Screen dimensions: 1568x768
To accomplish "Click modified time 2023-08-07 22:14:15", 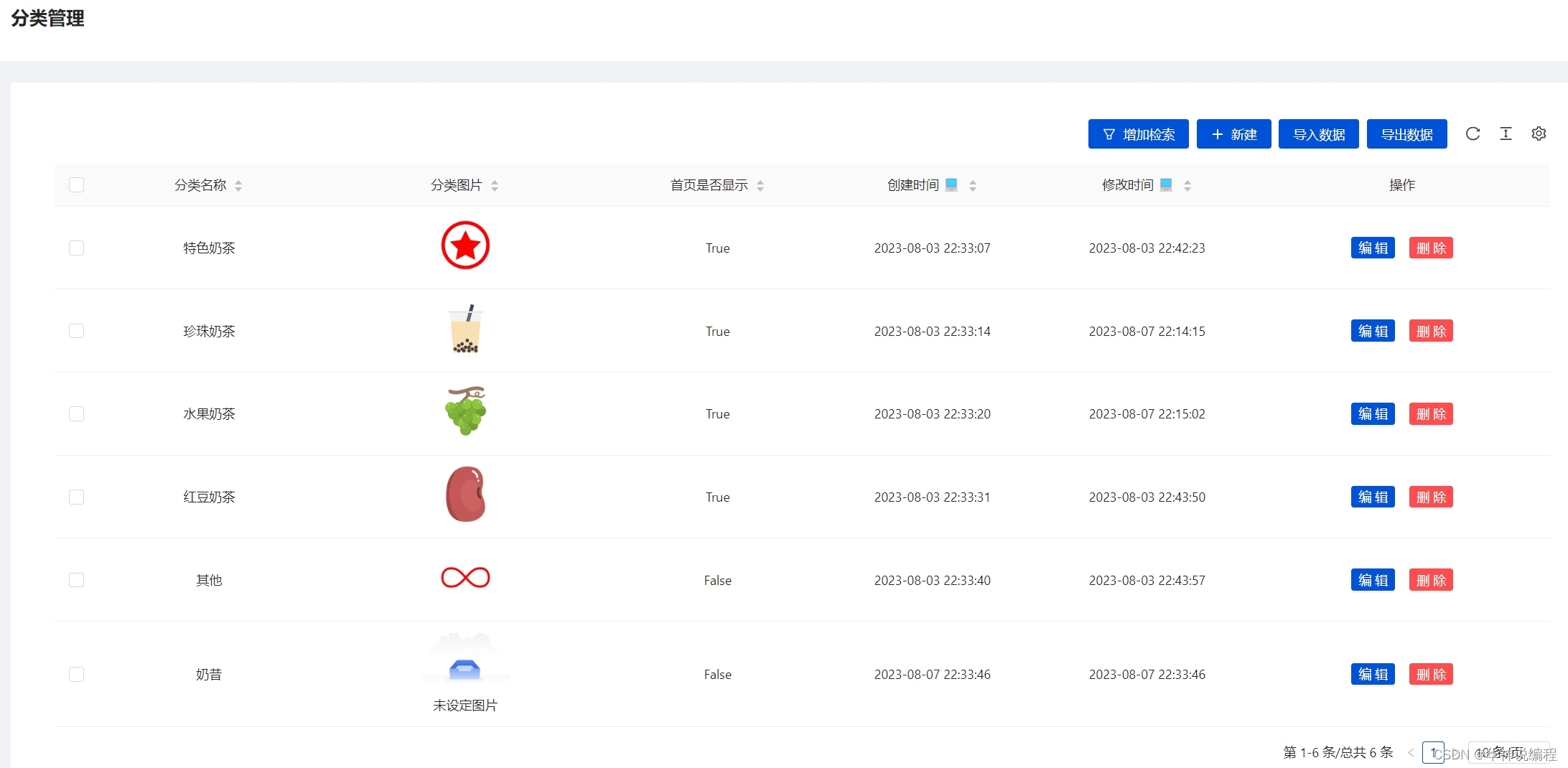I will click(1147, 331).
